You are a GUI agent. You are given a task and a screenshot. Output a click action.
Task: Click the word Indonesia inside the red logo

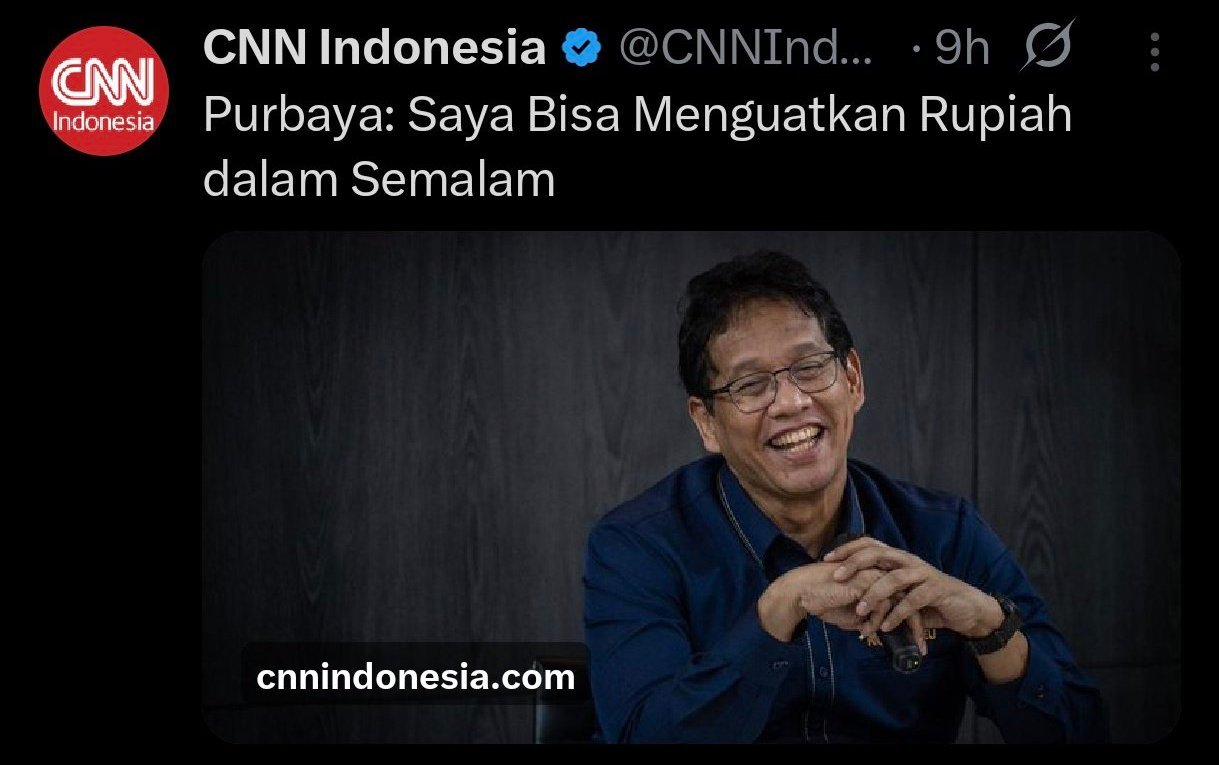104,124
